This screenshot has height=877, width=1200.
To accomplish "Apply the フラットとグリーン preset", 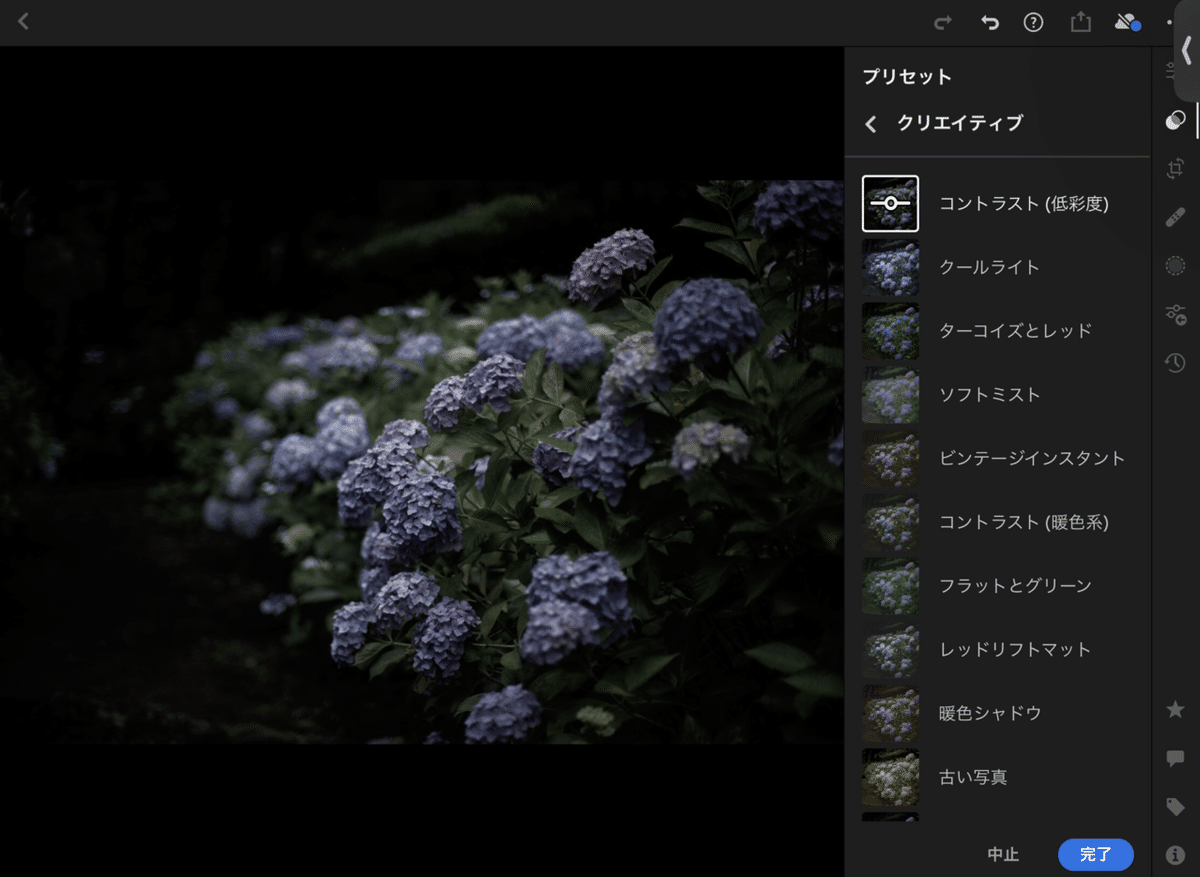I will click(1015, 585).
